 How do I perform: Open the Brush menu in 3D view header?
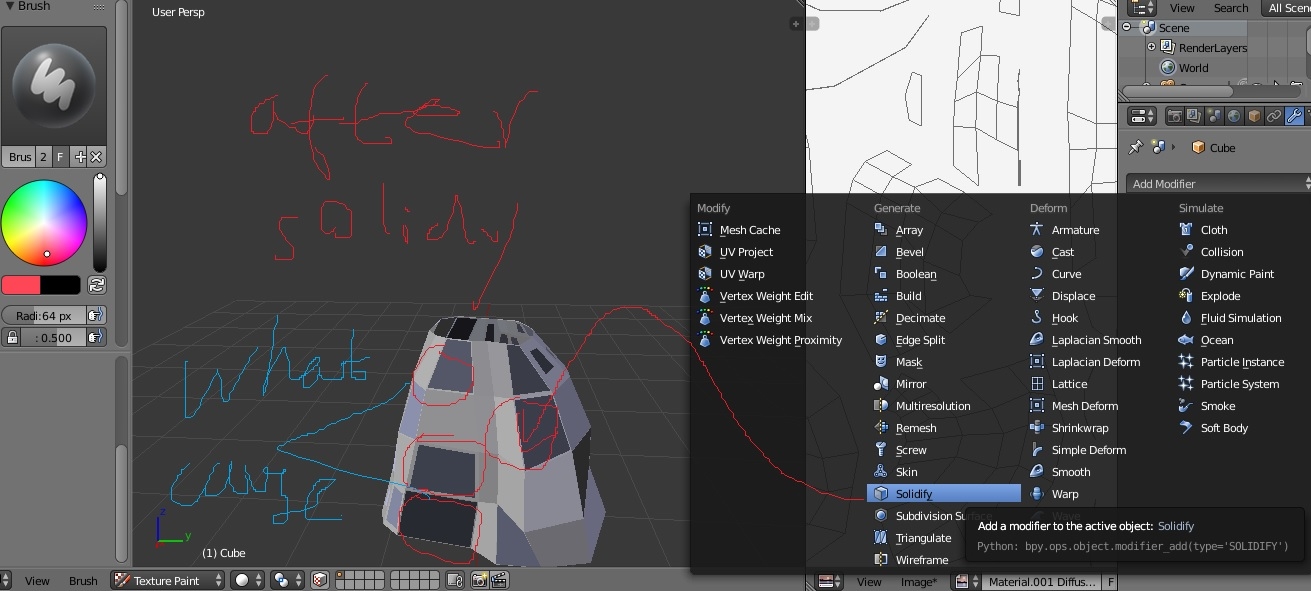(x=83, y=581)
